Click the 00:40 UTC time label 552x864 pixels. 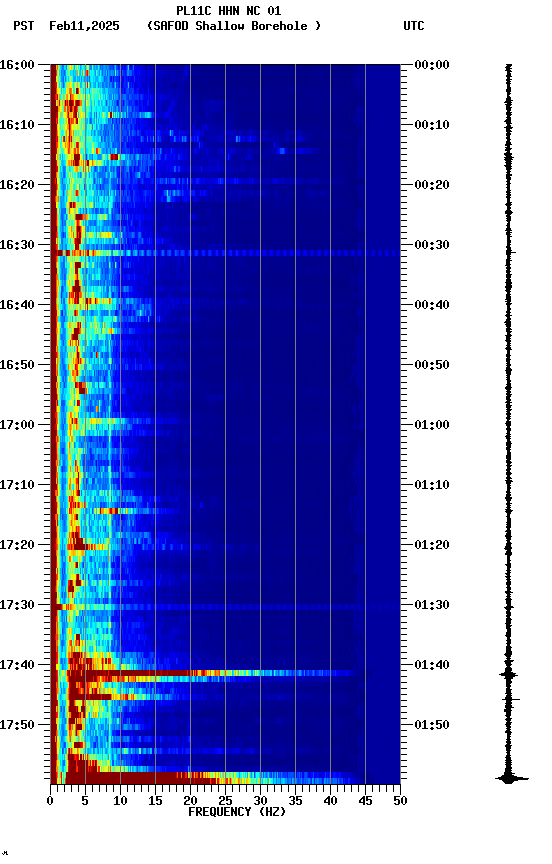pos(432,305)
